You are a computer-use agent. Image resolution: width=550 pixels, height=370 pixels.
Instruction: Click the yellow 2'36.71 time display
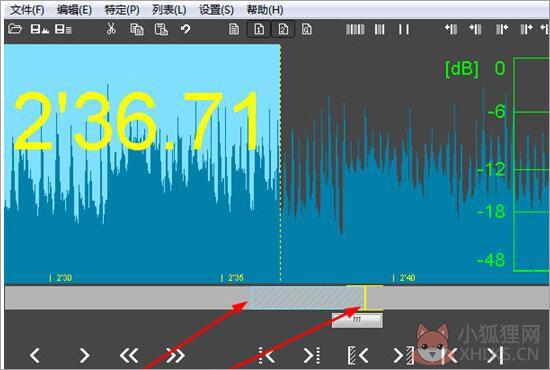tap(137, 121)
